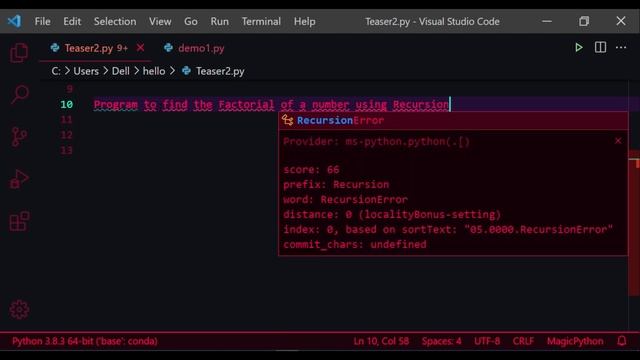Expand the Teaser2.py breadcrumb segment
The width and height of the screenshot is (640, 360).
[220, 71]
